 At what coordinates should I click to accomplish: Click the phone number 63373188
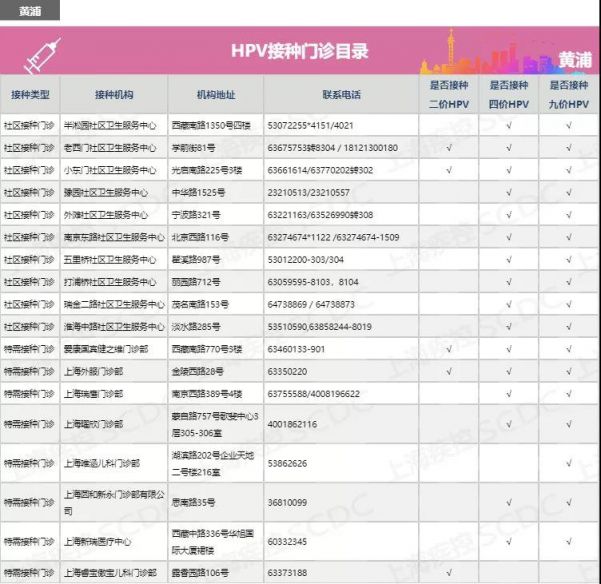(287, 573)
